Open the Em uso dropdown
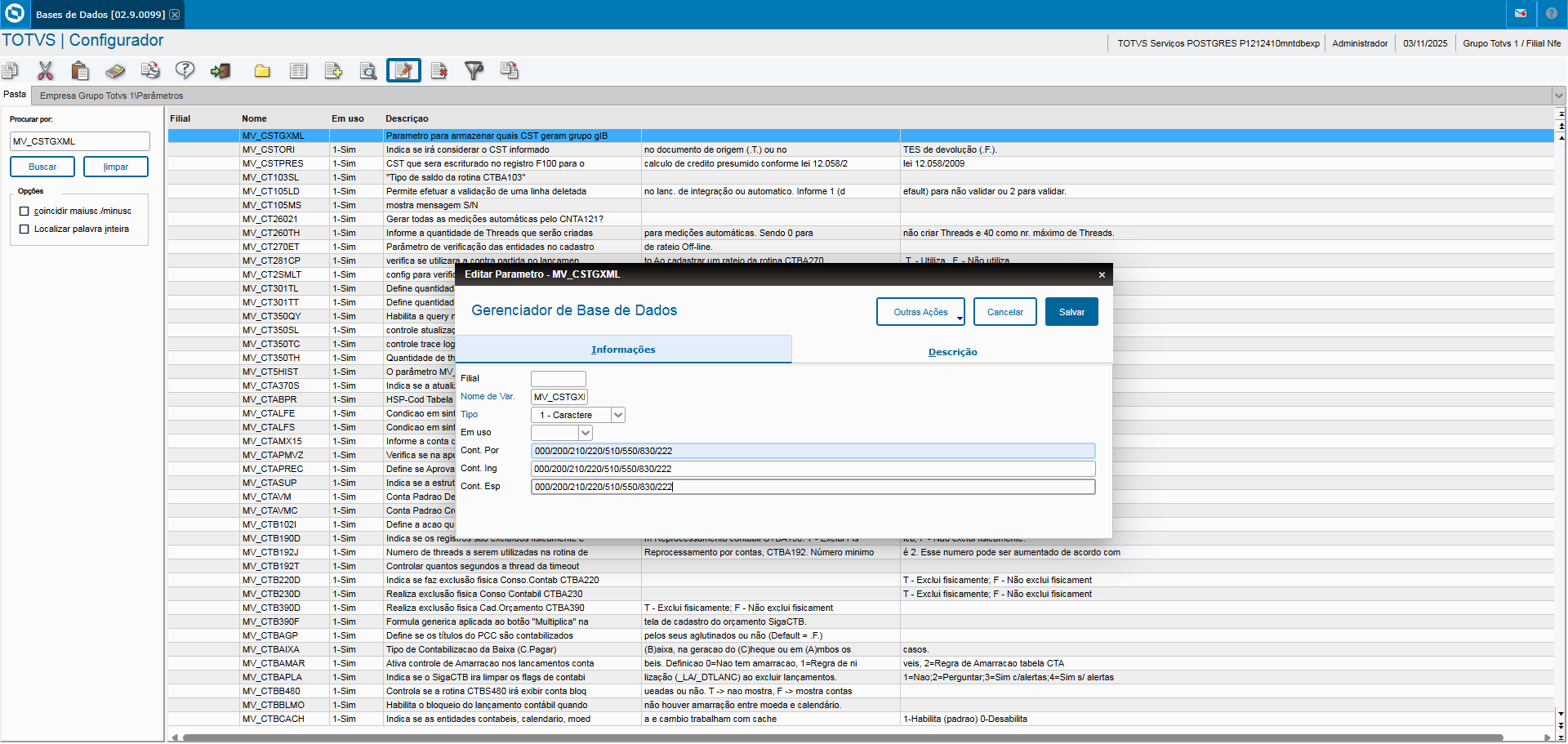 pyautogui.click(x=586, y=433)
